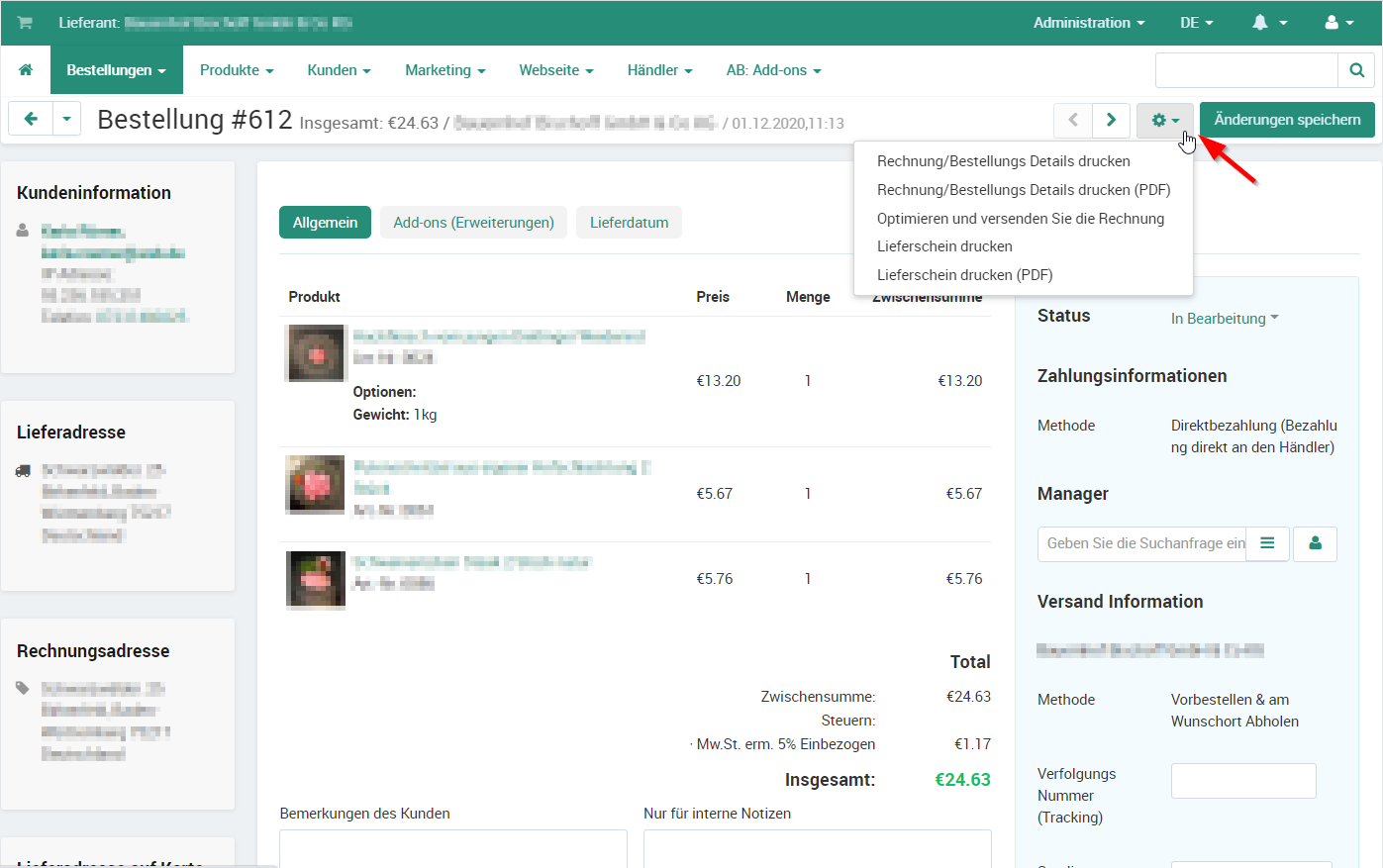Select Rechnung/Bestellungs Details drucken (PDF)

1024,190
